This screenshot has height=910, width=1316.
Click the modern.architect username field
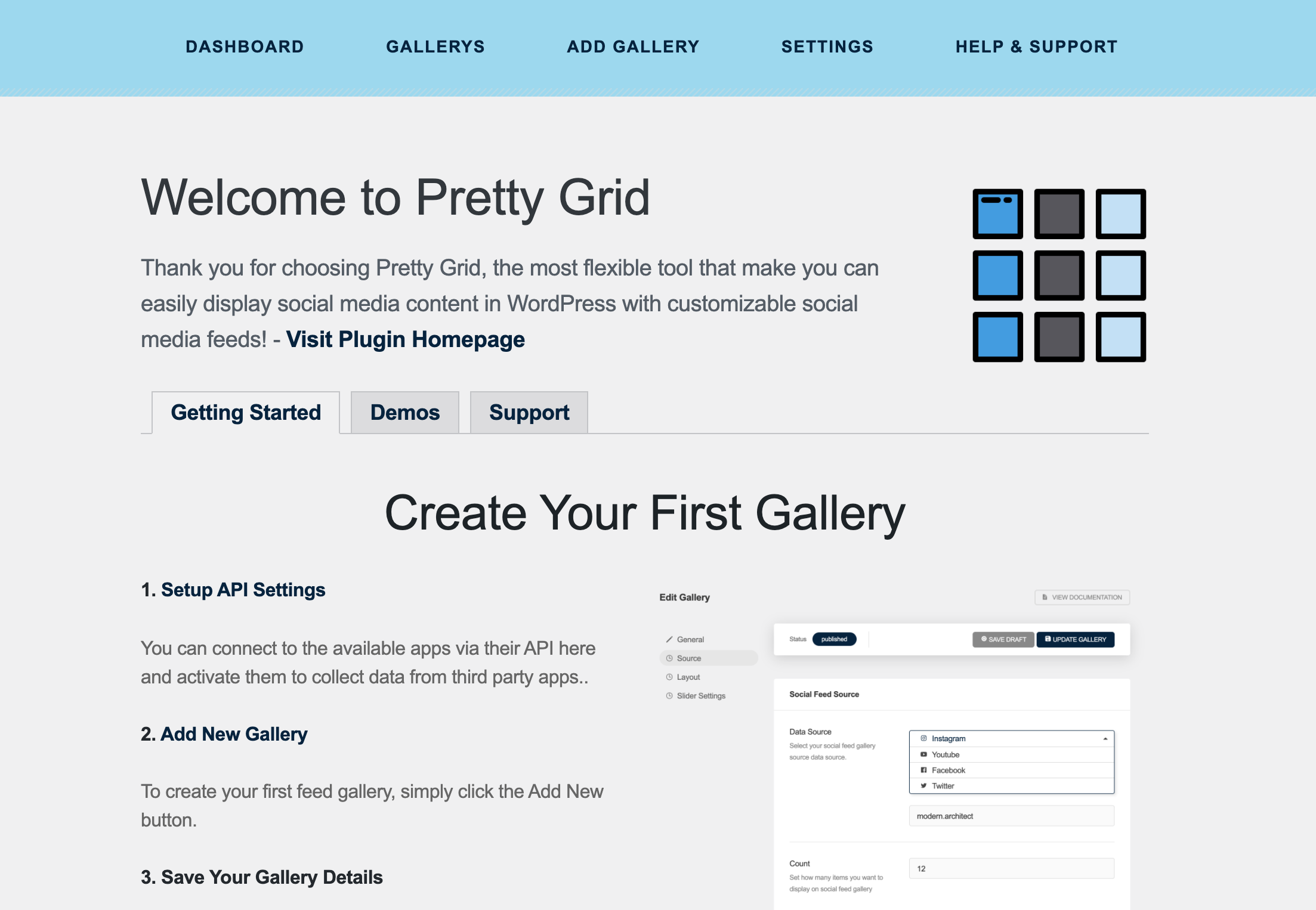[1011, 816]
